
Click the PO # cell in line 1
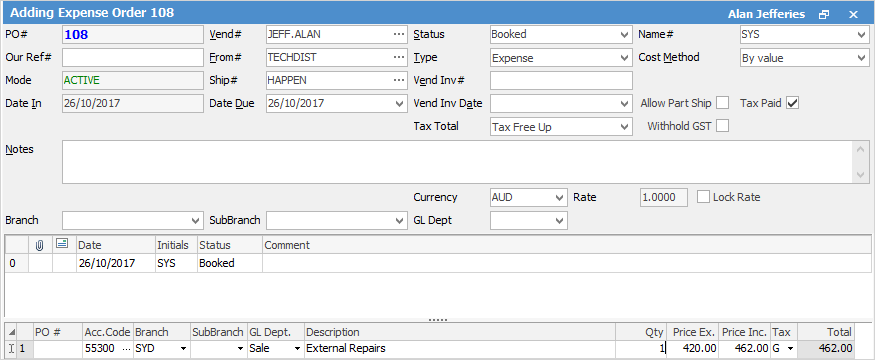pyautogui.click(x=58, y=349)
